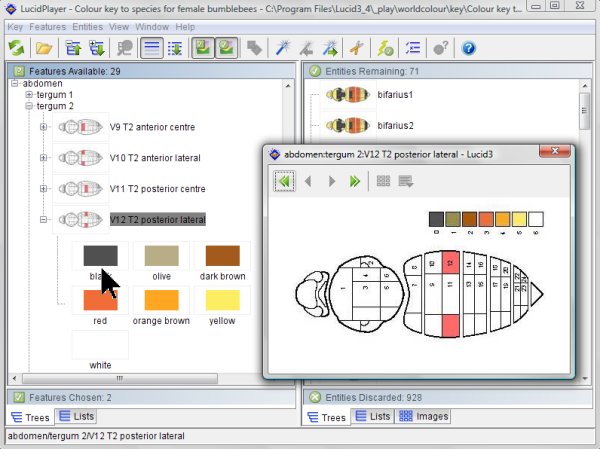Click the wand with green arrow icon
Viewport: 600px width, 449px height.
tap(330, 48)
